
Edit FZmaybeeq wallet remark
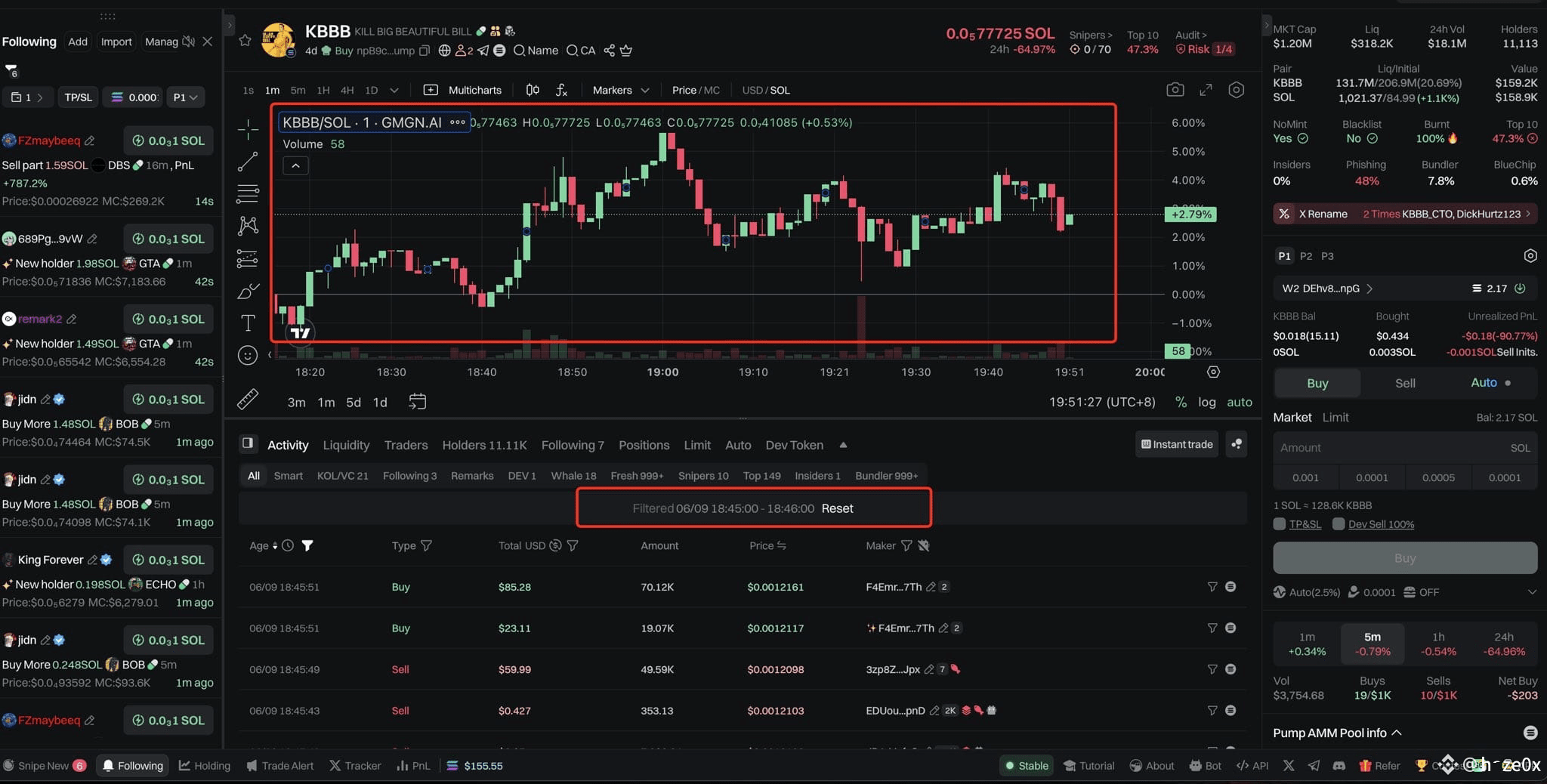[x=89, y=140]
